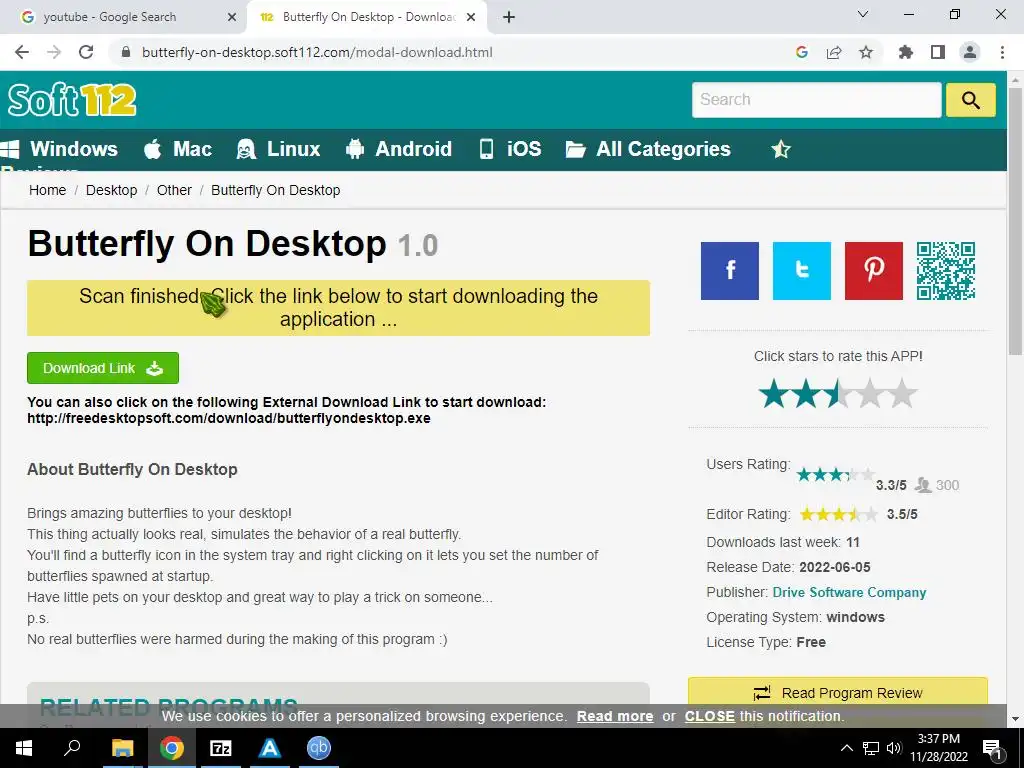The height and width of the screenshot is (768, 1024).
Task: Open the volume control in tray
Action: tap(894, 748)
